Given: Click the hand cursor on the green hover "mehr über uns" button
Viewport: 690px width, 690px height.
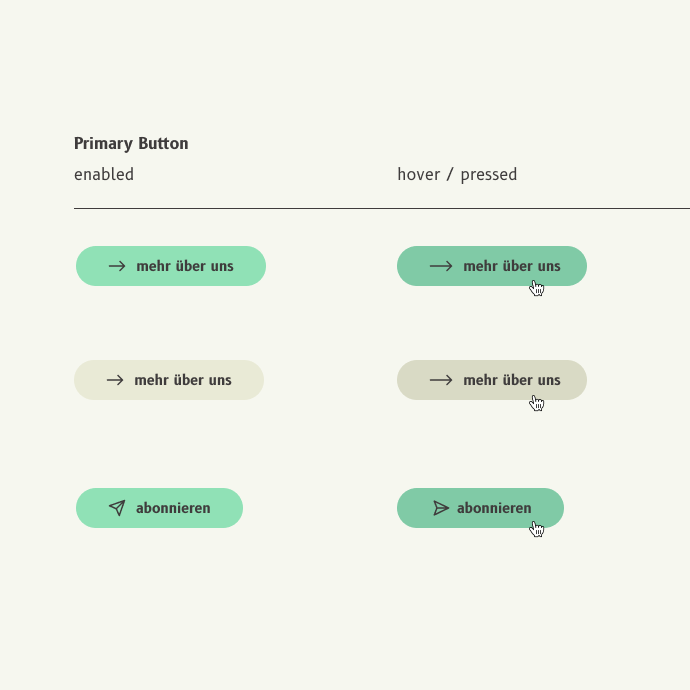Looking at the screenshot, I should [537, 289].
